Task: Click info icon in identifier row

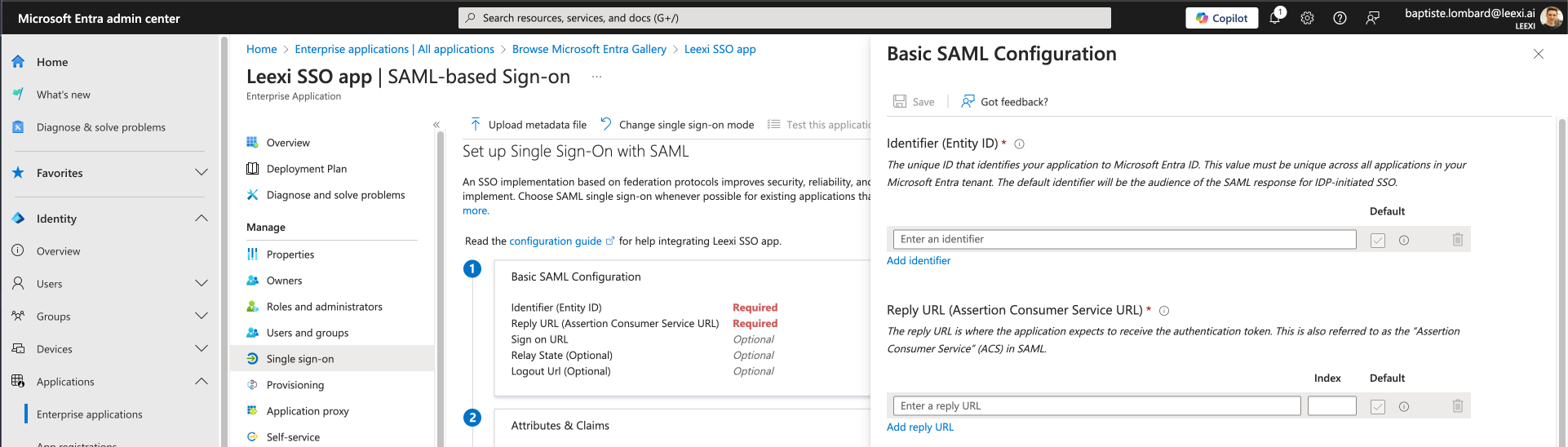Action: coord(1404,241)
